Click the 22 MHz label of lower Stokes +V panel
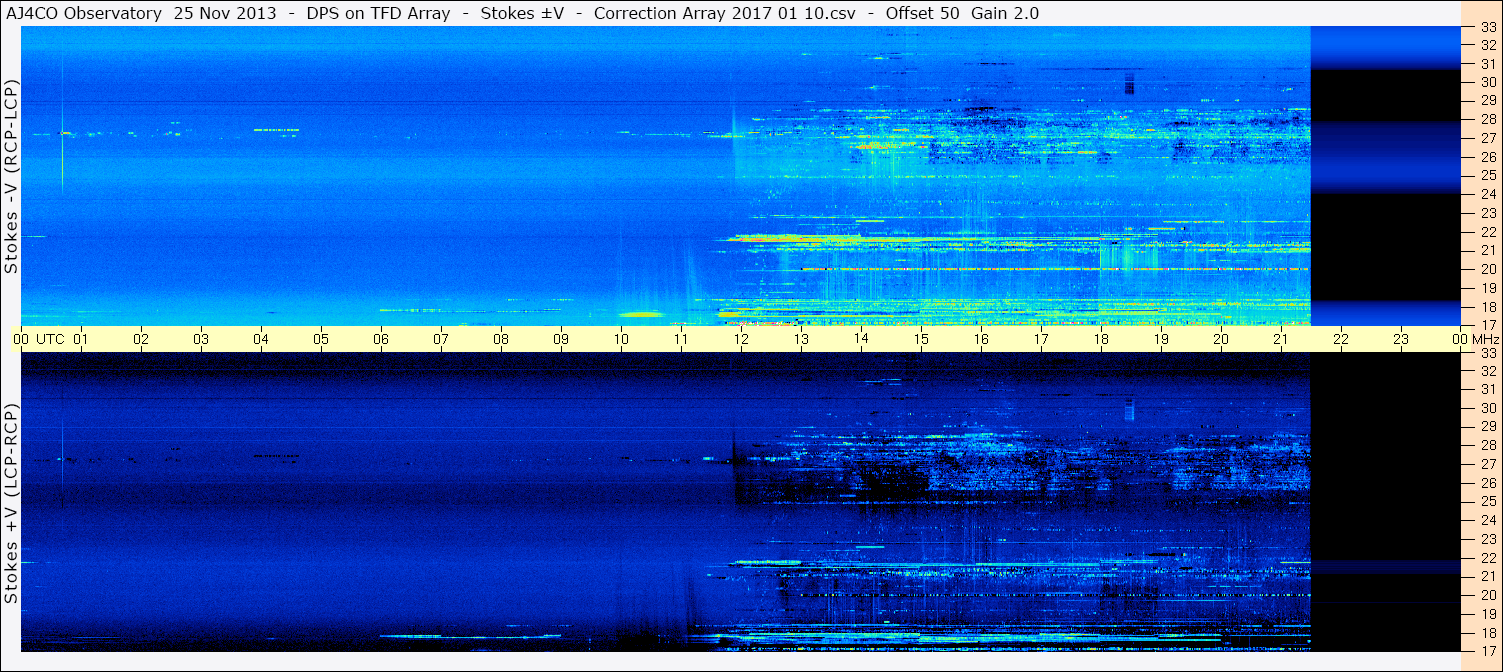The height and width of the screenshot is (672, 1503). point(1488,557)
